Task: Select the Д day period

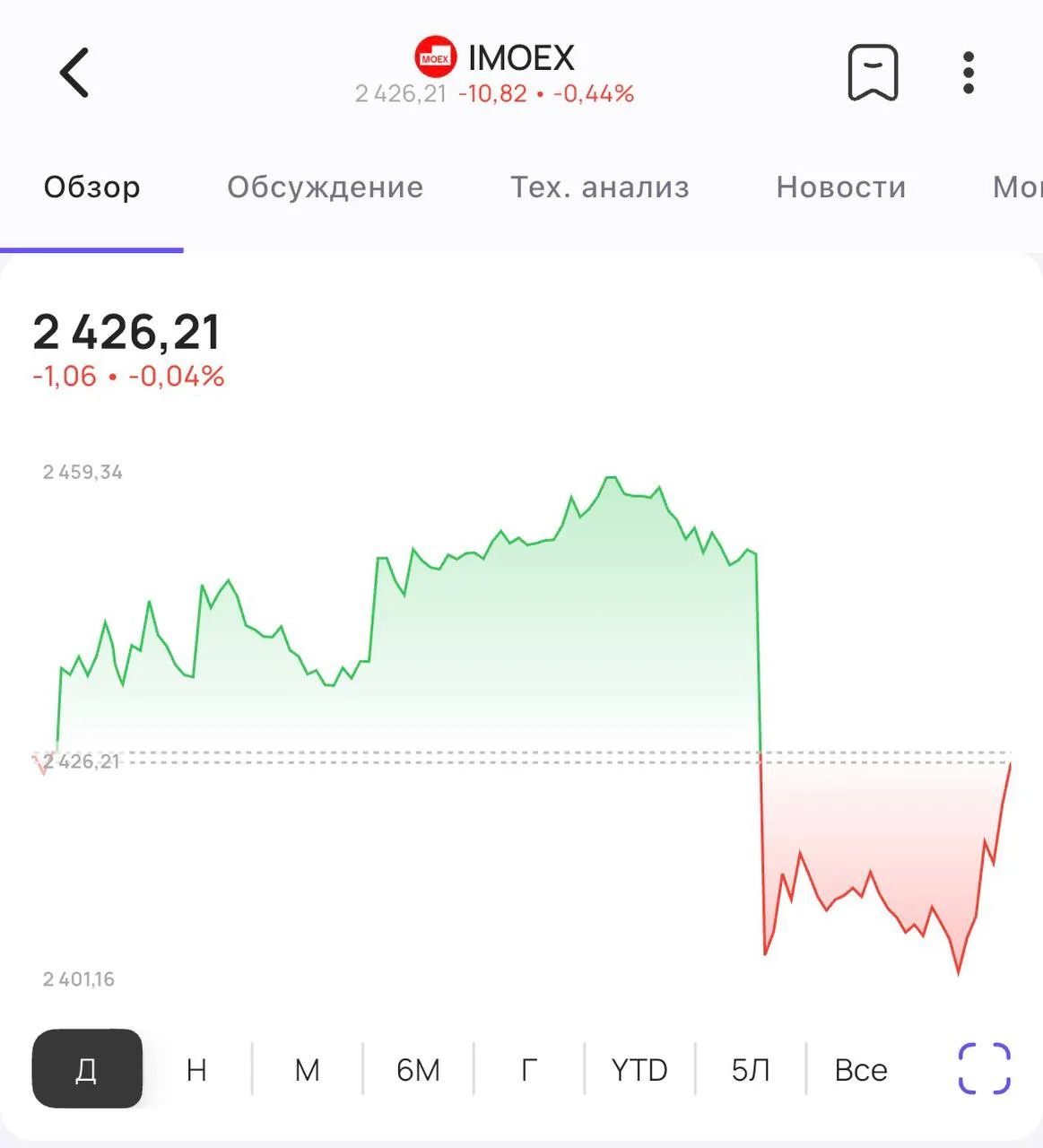Action: 87,1069
